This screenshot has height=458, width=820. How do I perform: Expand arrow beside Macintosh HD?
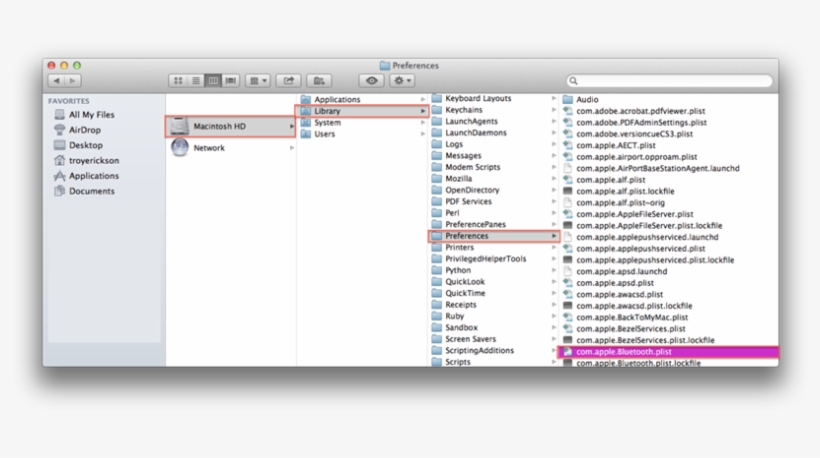click(x=291, y=127)
